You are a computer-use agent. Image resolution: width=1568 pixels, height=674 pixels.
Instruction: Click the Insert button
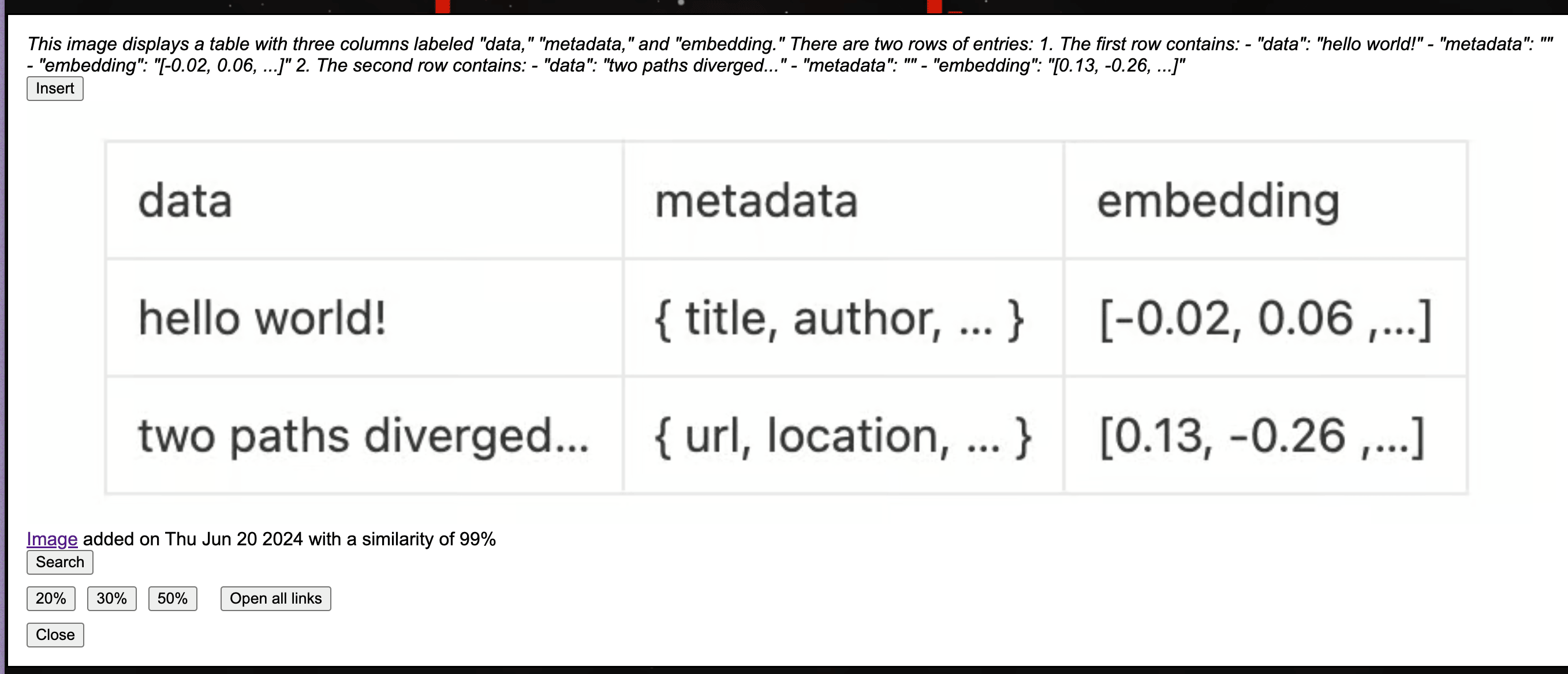click(55, 89)
